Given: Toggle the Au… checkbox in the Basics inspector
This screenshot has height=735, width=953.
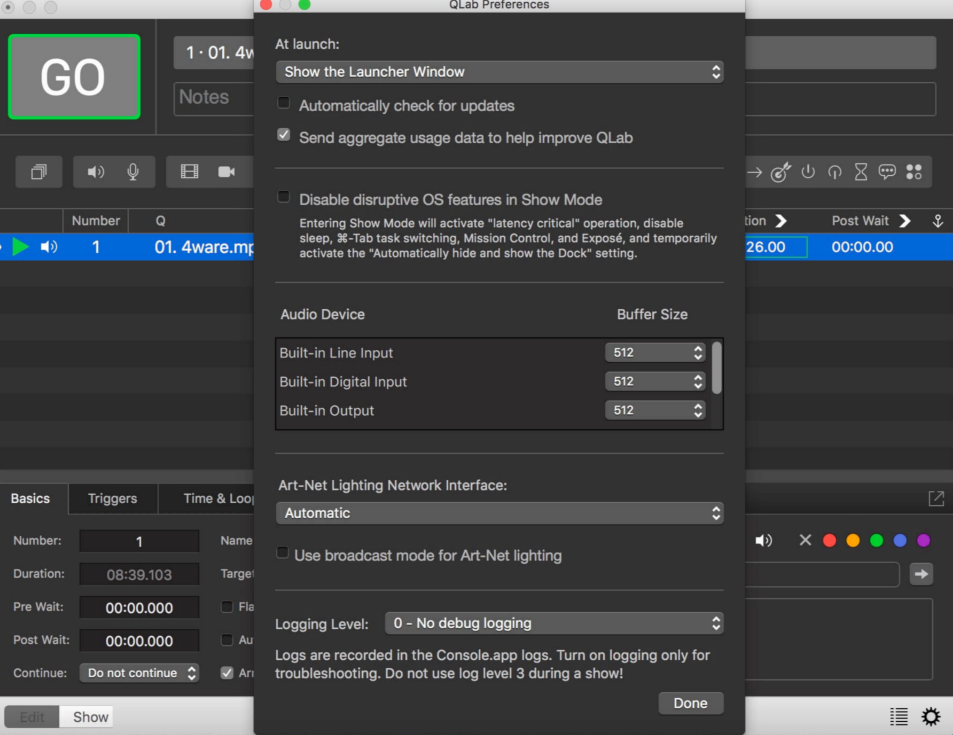Looking at the screenshot, I should pyautogui.click(x=227, y=640).
